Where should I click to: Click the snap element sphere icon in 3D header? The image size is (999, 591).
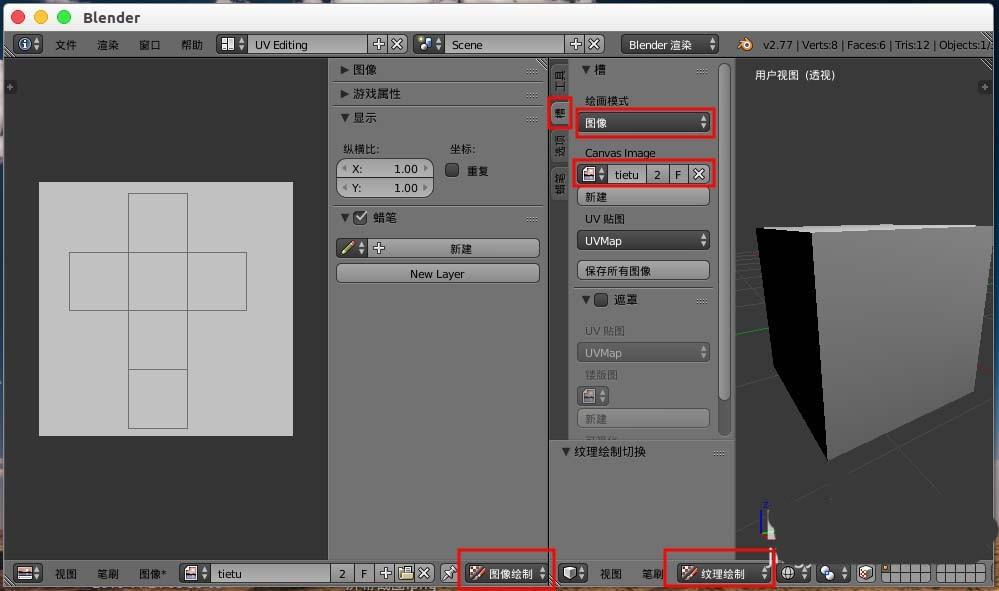tap(825, 573)
